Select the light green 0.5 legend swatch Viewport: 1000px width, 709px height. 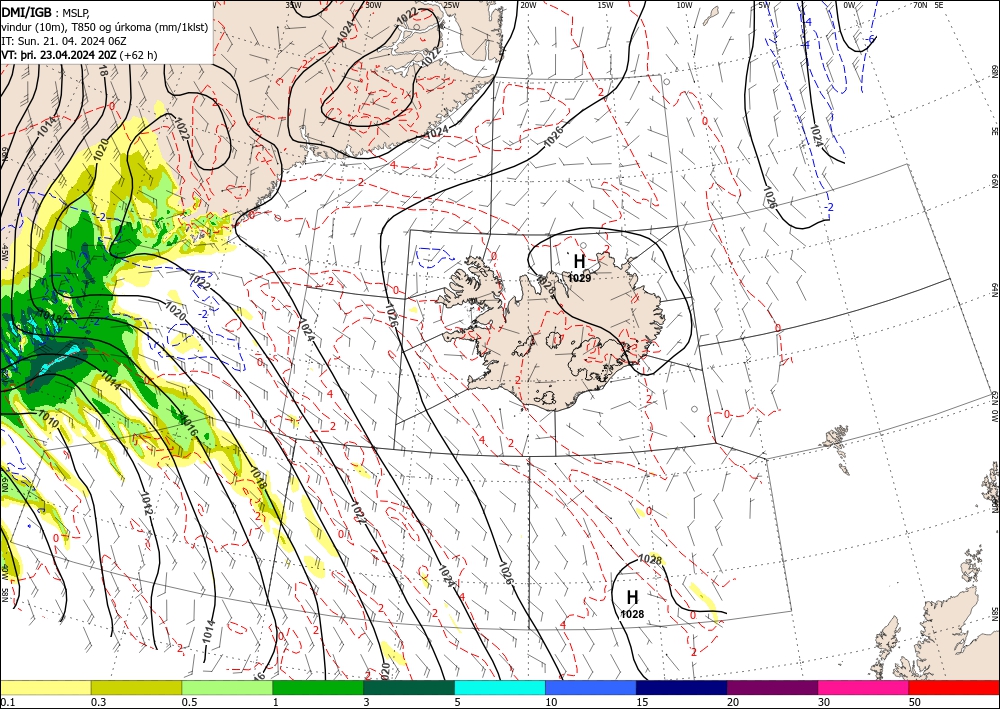tap(227, 687)
